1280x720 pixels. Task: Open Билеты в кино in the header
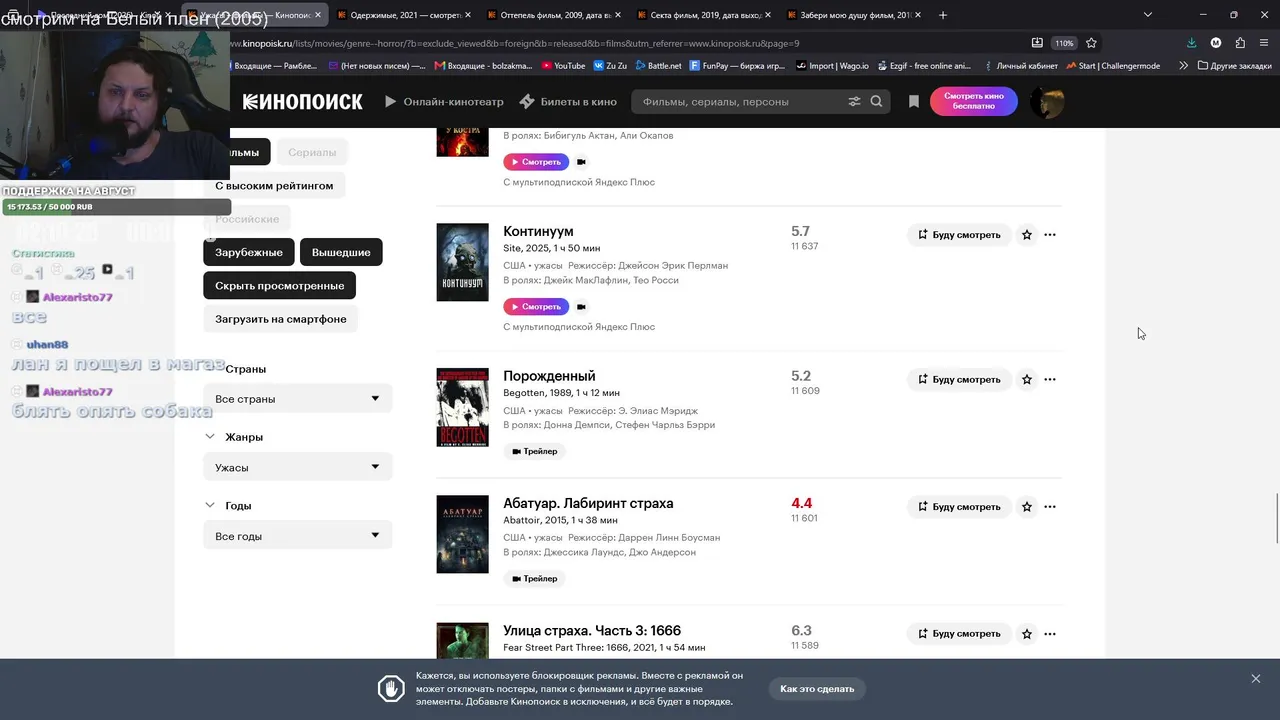[568, 102]
